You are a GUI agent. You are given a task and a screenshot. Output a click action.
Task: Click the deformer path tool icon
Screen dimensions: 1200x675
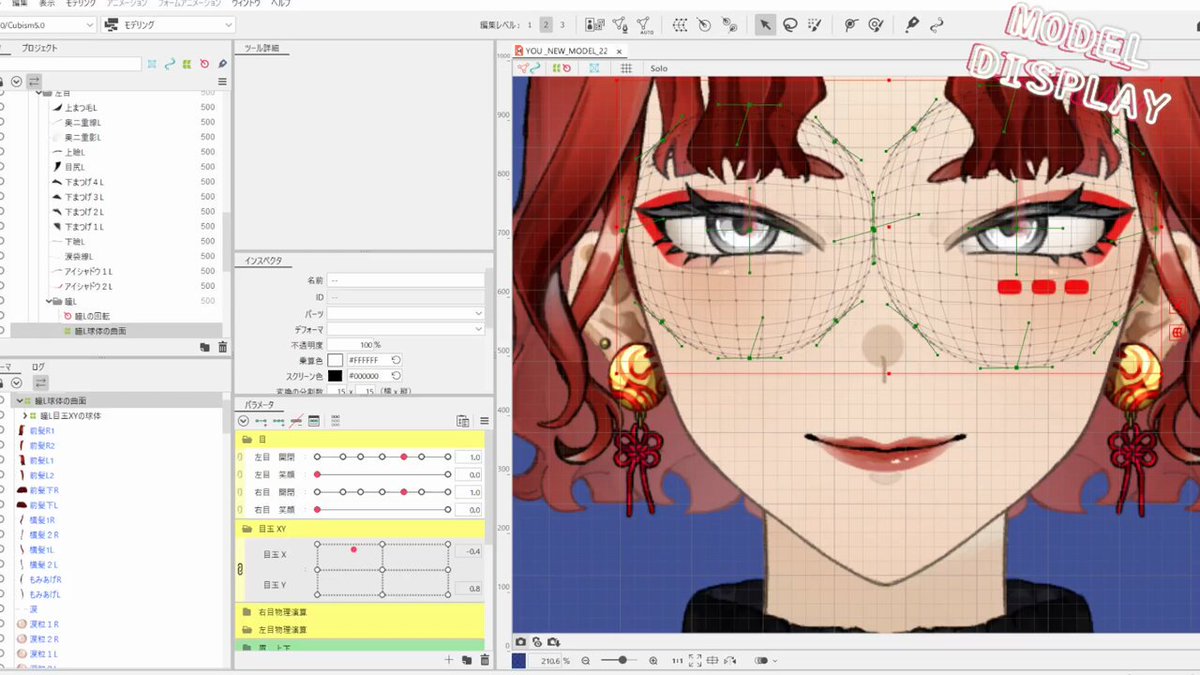(x=730, y=24)
